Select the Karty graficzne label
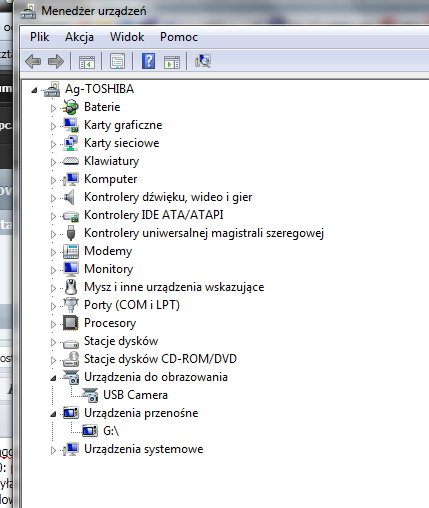 [x=123, y=125]
